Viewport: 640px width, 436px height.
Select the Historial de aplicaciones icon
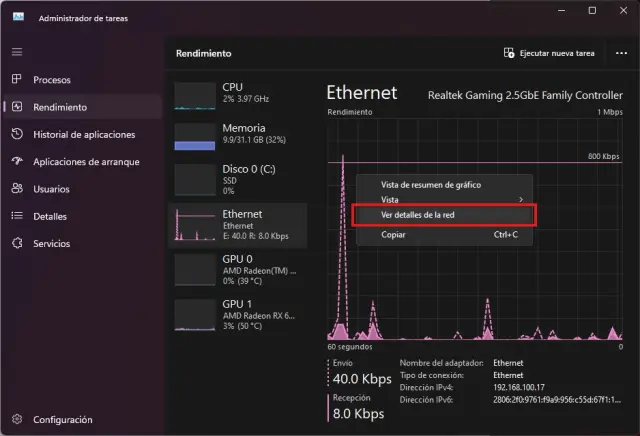point(17,134)
